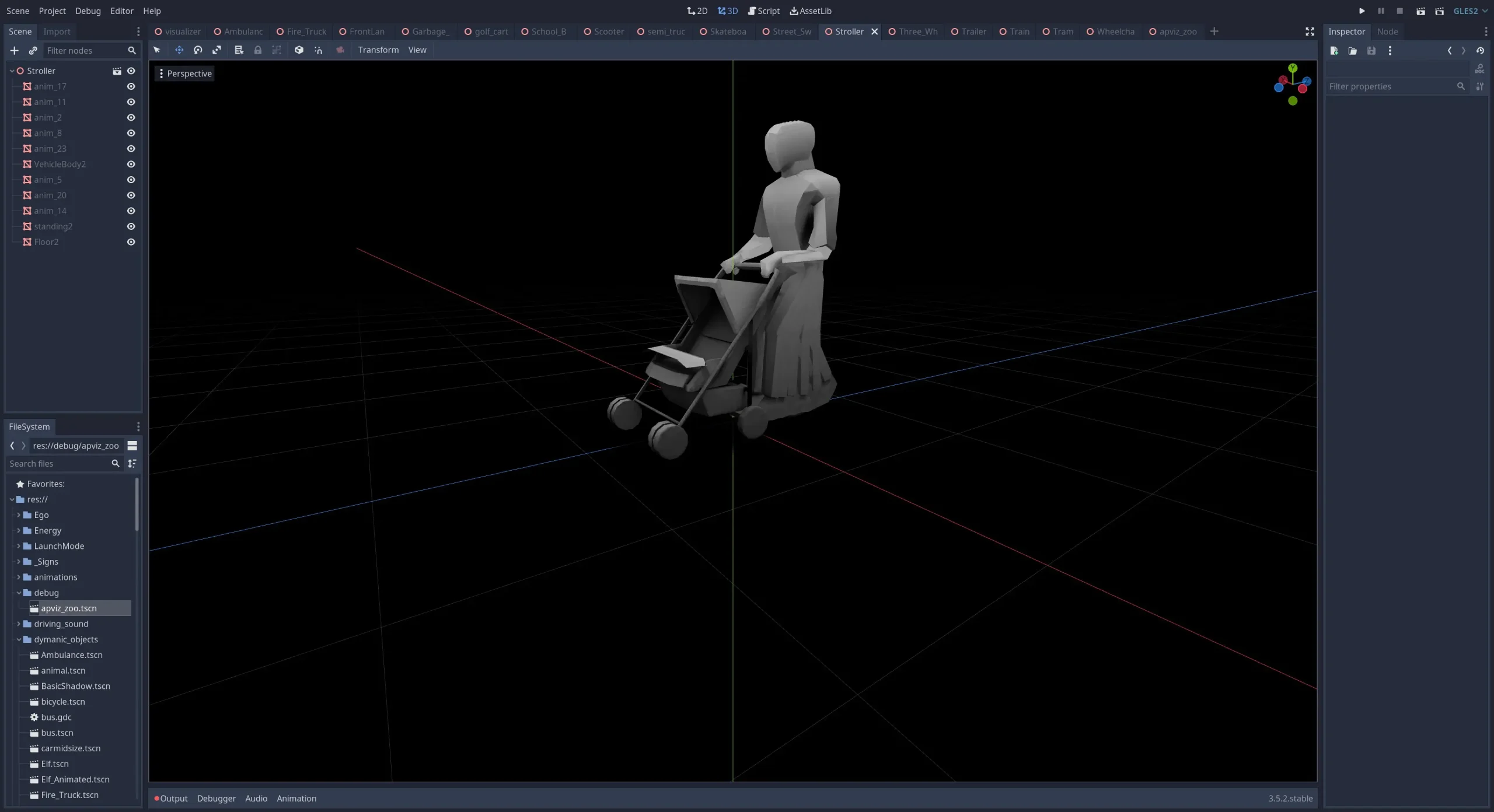Switch to the Tram scene tab

tap(1058, 32)
